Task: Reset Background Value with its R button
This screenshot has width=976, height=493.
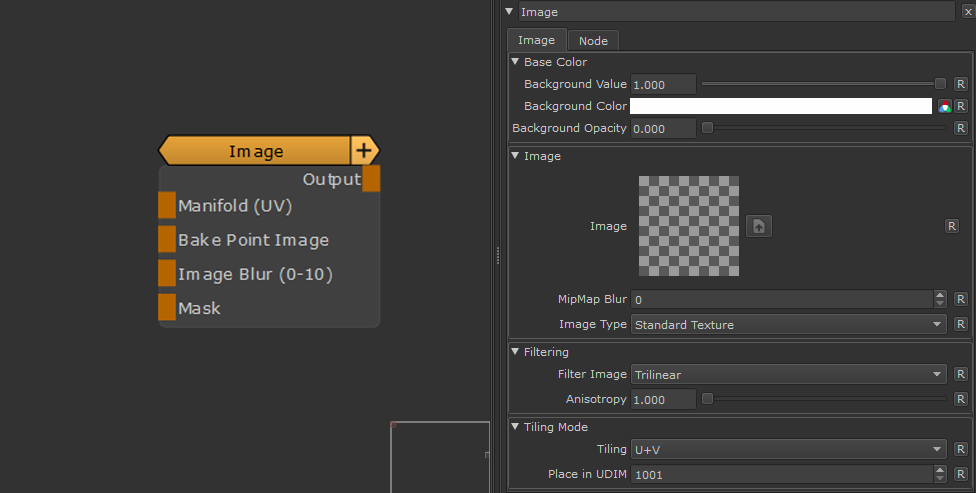Action: coord(960,84)
